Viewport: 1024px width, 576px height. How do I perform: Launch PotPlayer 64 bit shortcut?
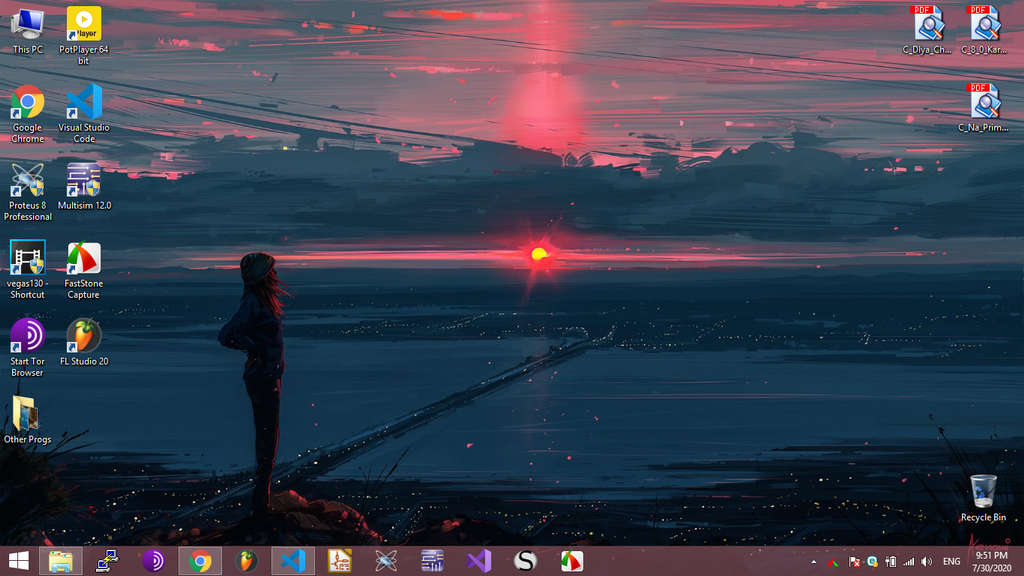point(84,35)
